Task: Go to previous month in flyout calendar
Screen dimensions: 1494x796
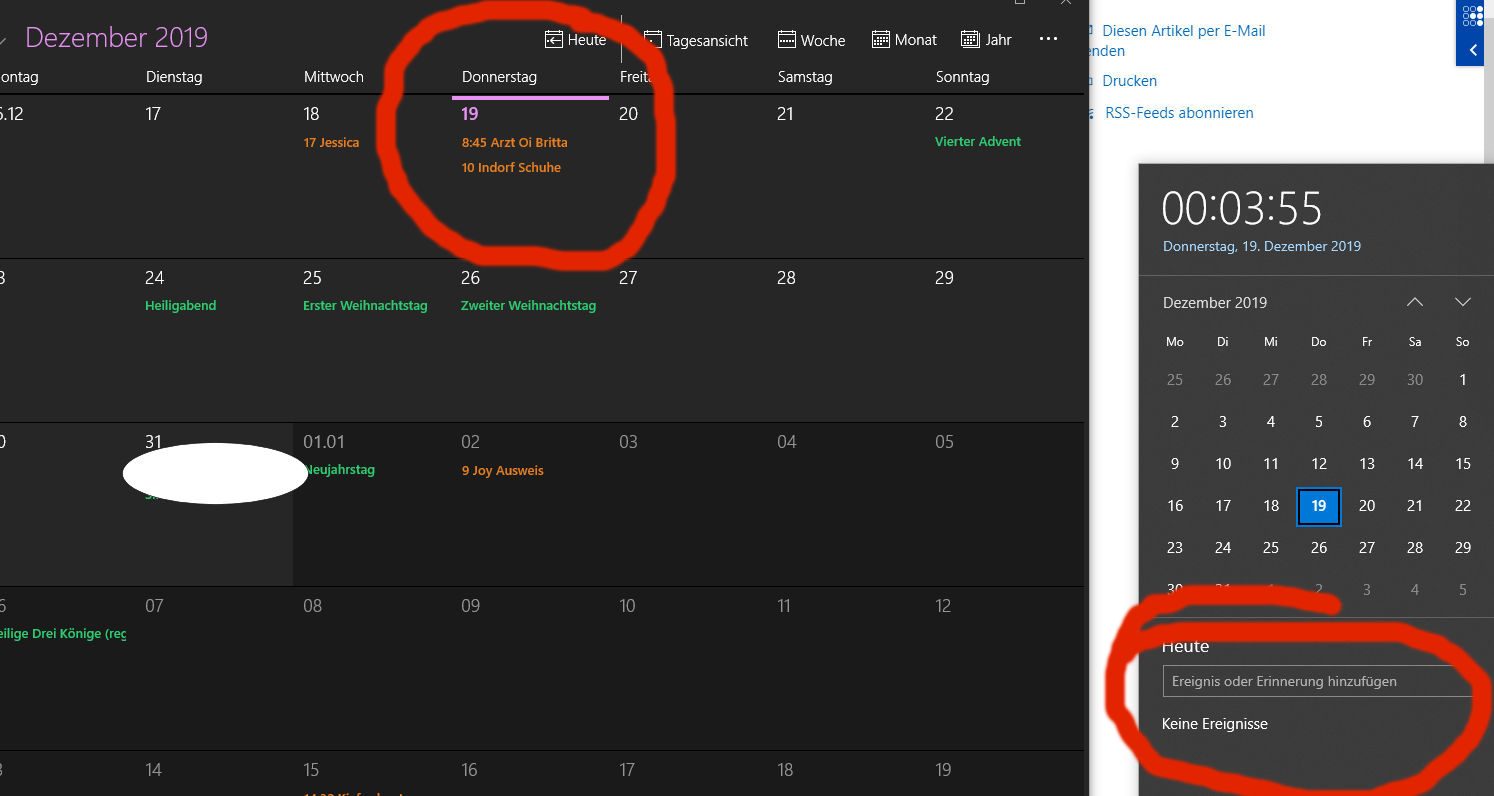Action: 1414,302
